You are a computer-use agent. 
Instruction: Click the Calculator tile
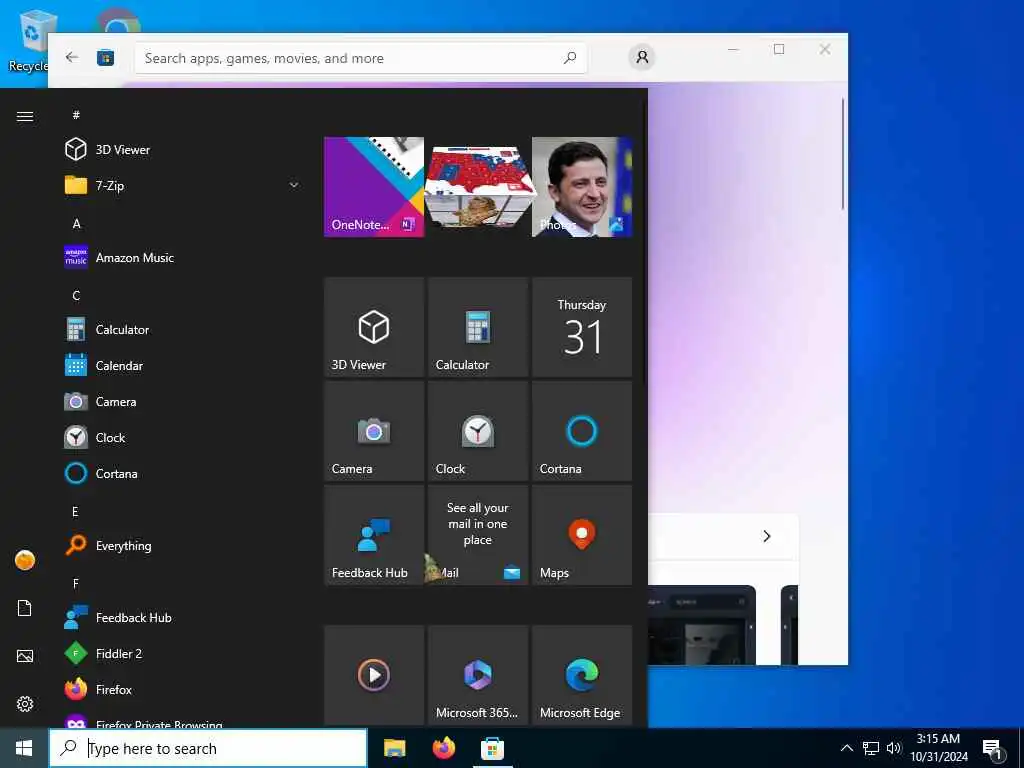[478, 327]
